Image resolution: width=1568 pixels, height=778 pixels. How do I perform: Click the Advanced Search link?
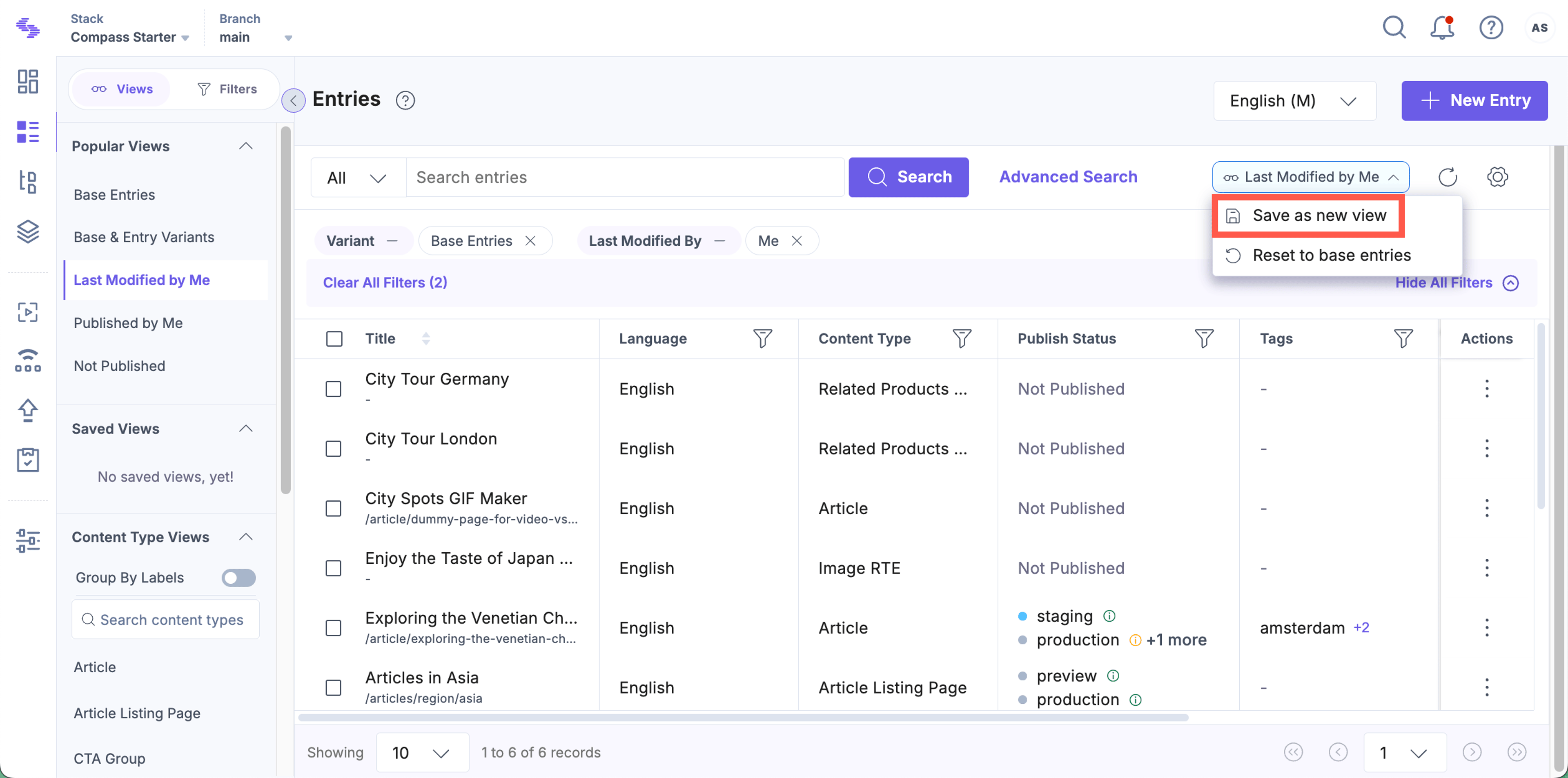click(1068, 177)
